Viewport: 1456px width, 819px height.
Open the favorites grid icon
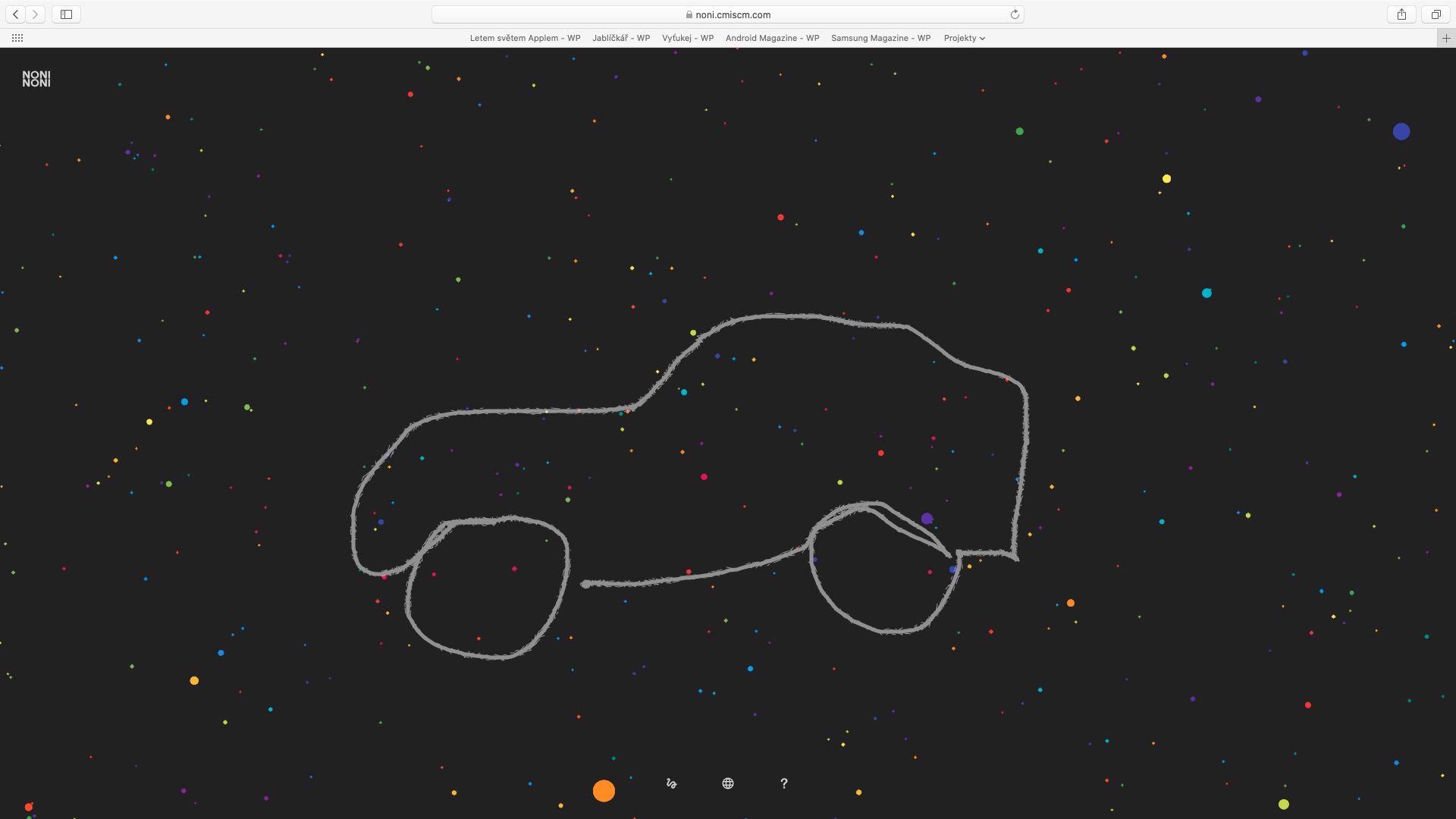click(x=17, y=38)
